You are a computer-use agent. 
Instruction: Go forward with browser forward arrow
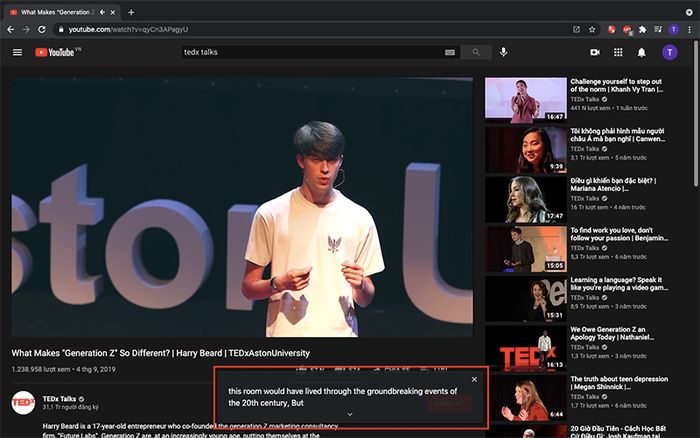click(26, 29)
